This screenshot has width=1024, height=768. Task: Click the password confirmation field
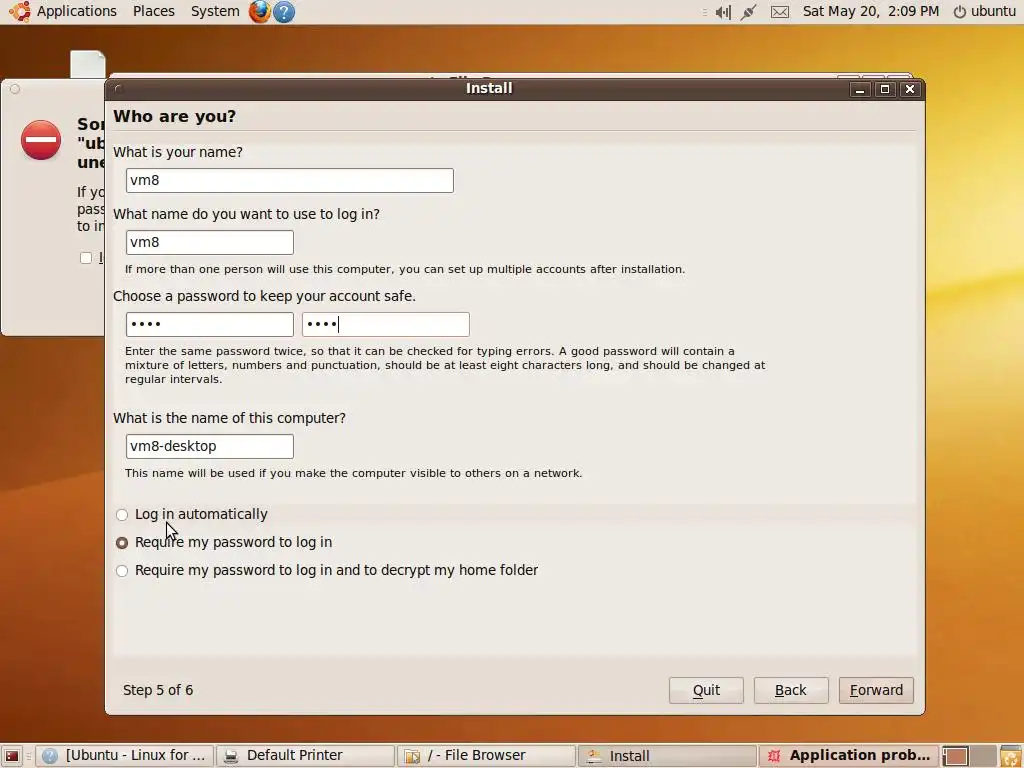pos(385,325)
